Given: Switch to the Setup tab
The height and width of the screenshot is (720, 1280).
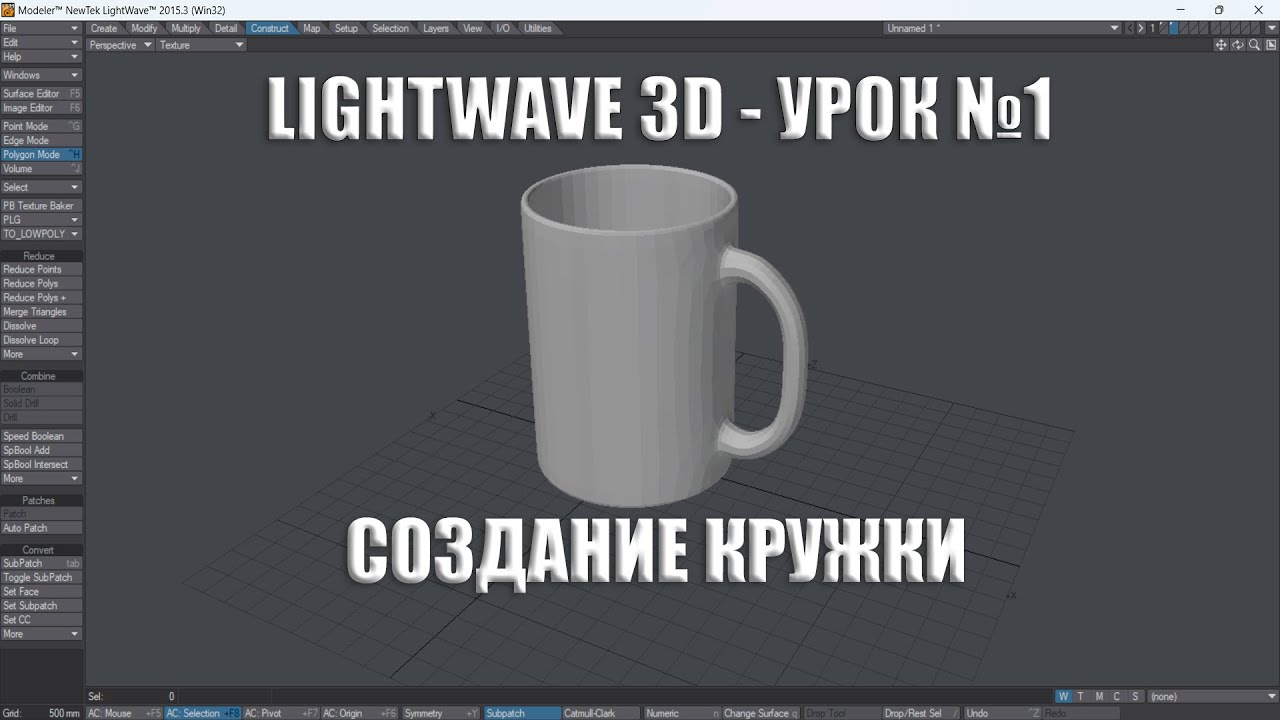Looking at the screenshot, I should point(346,28).
